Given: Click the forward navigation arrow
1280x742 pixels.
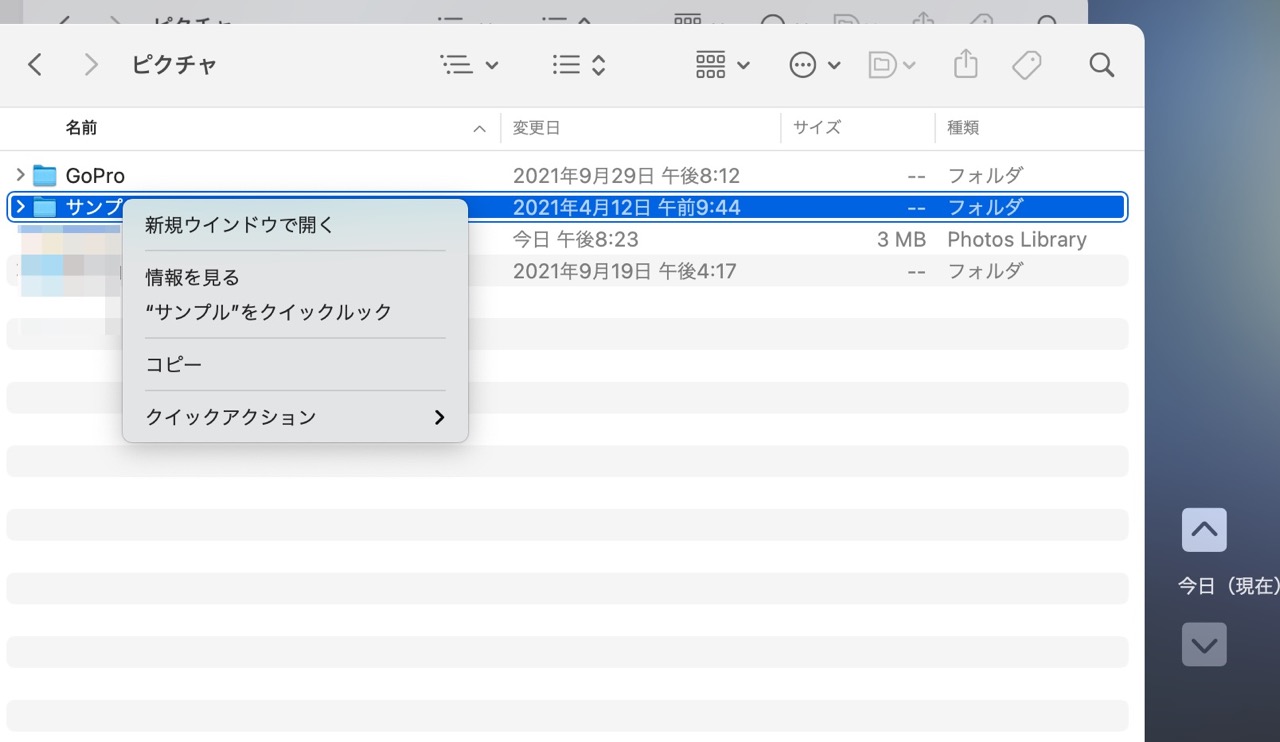Looking at the screenshot, I should [x=91, y=65].
